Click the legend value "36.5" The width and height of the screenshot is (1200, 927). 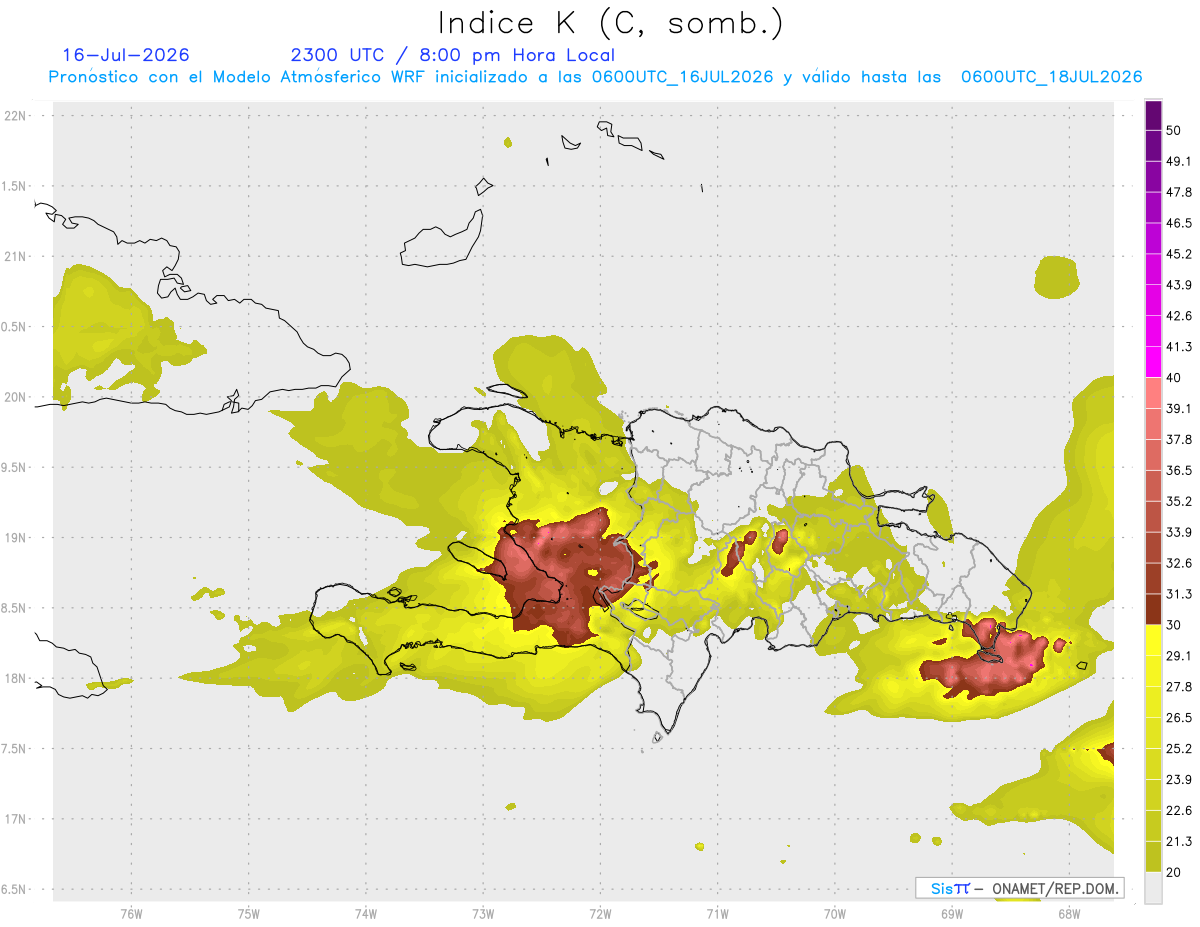(1179, 470)
